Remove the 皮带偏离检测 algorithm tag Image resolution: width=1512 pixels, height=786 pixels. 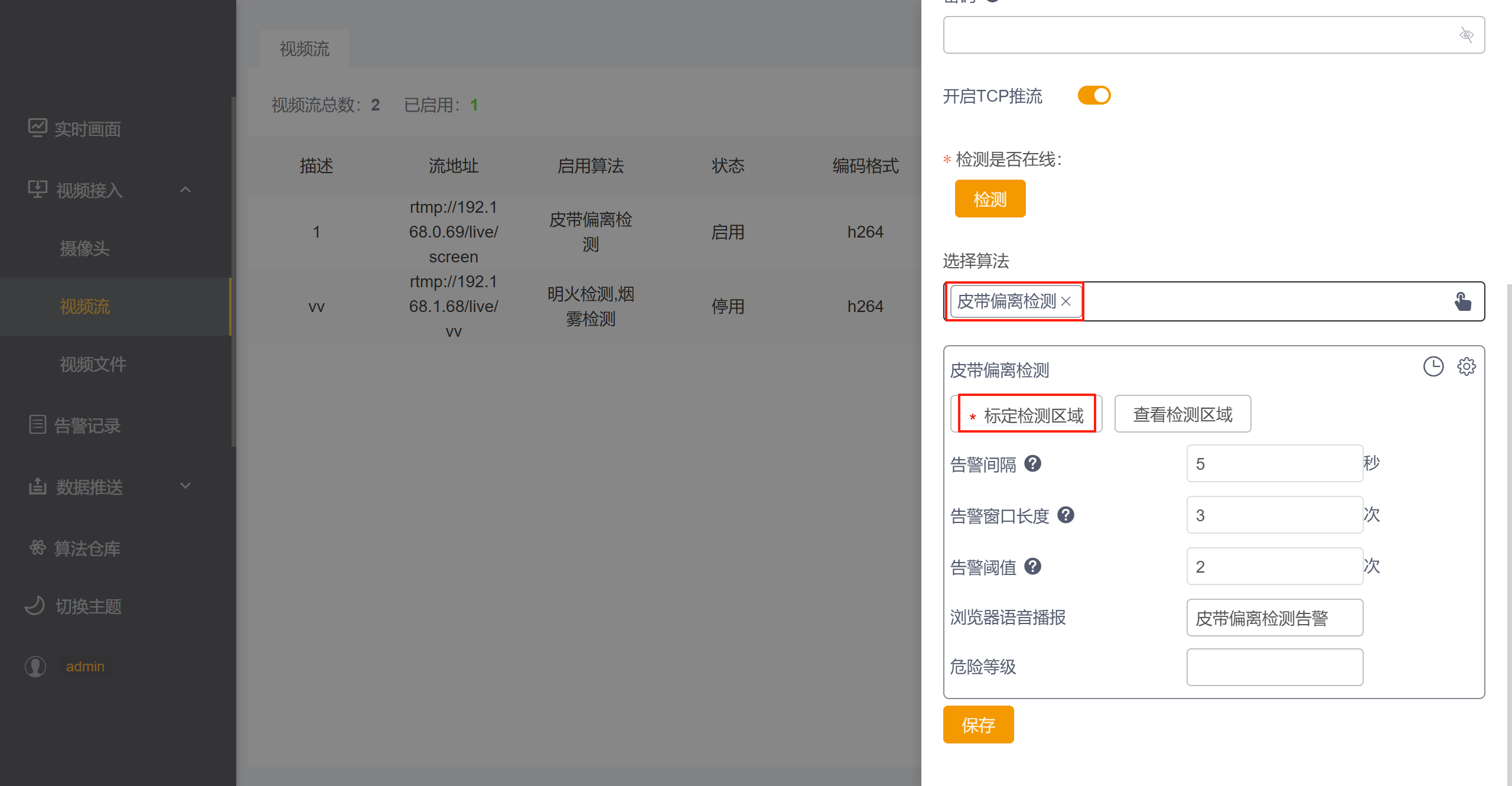(x=1065, y=301)
